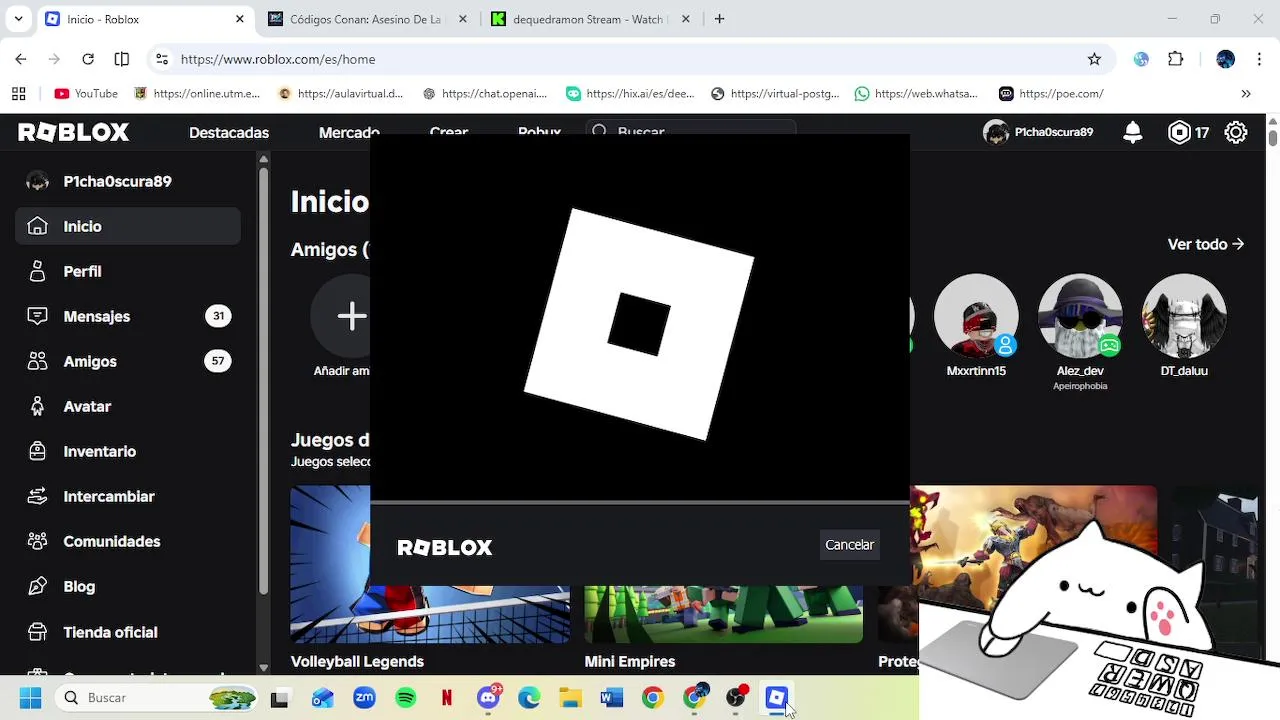Open Roblox app in taskbar

click(x=776, y=698)
